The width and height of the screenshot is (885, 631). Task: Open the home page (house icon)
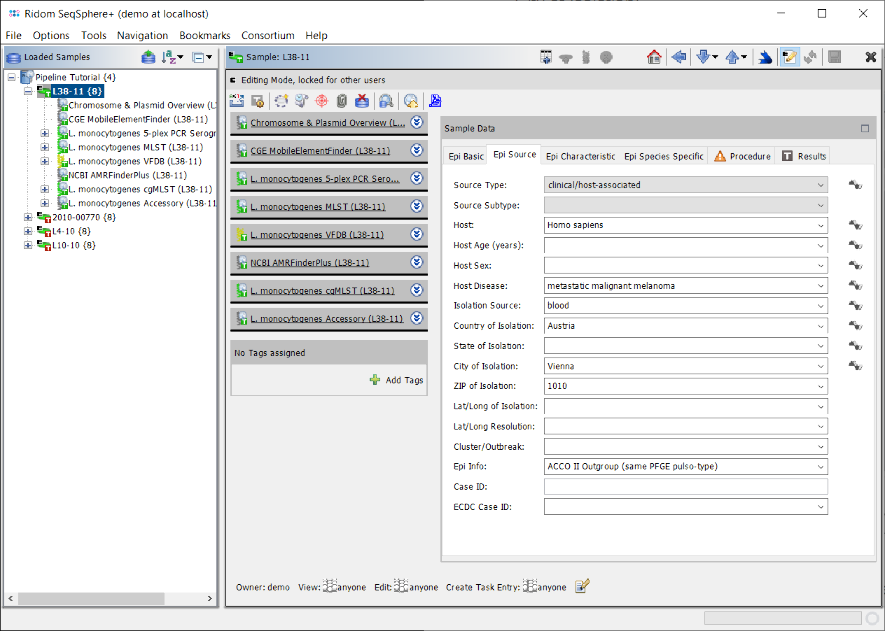654,58
